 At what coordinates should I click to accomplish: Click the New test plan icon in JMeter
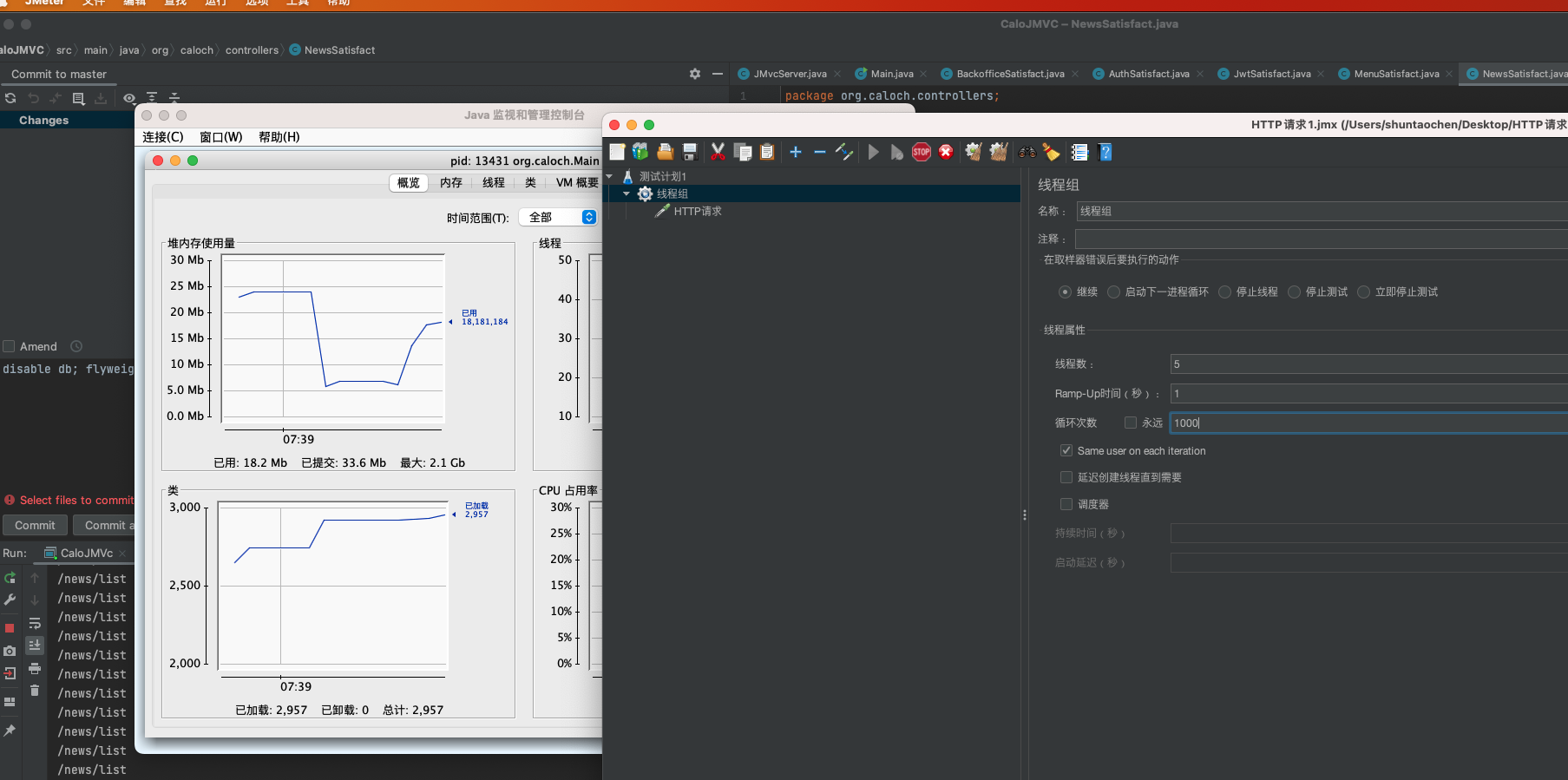click(x=617, y=152)
